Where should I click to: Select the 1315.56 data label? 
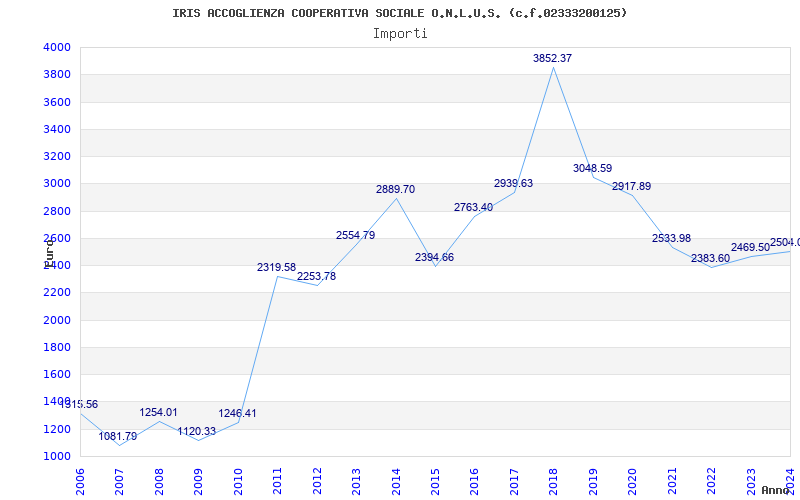click(x=79, y=405)
